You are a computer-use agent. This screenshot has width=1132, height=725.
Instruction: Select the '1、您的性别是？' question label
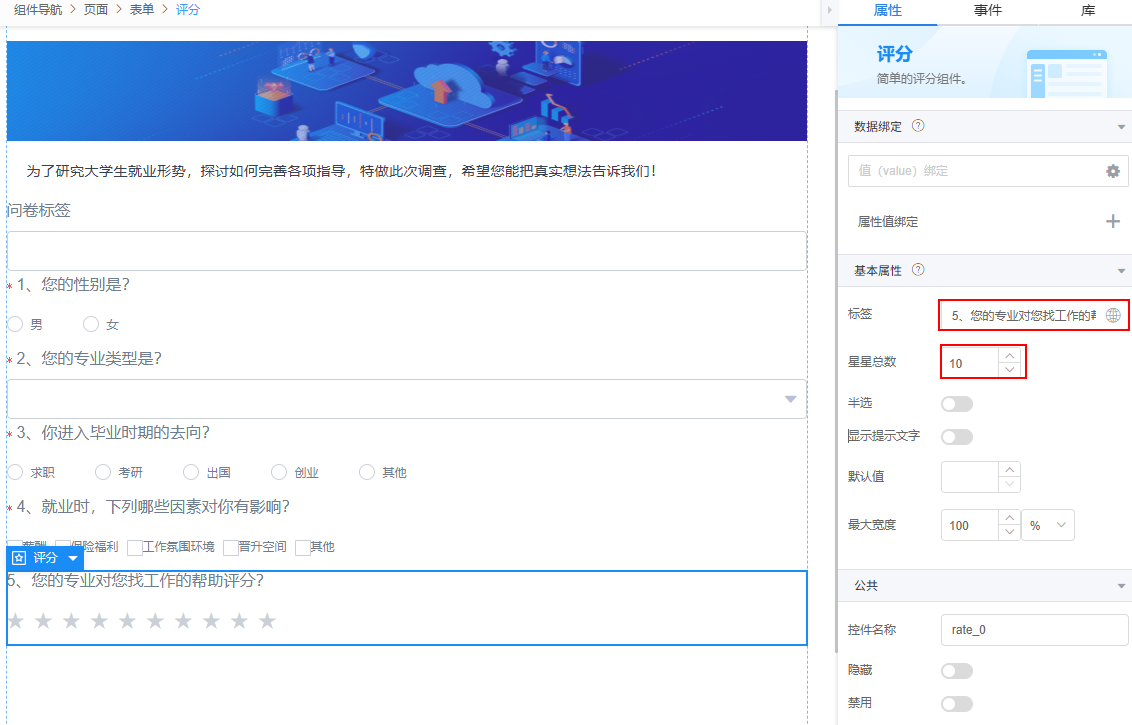pyautogui.click(x=73, y=285)
